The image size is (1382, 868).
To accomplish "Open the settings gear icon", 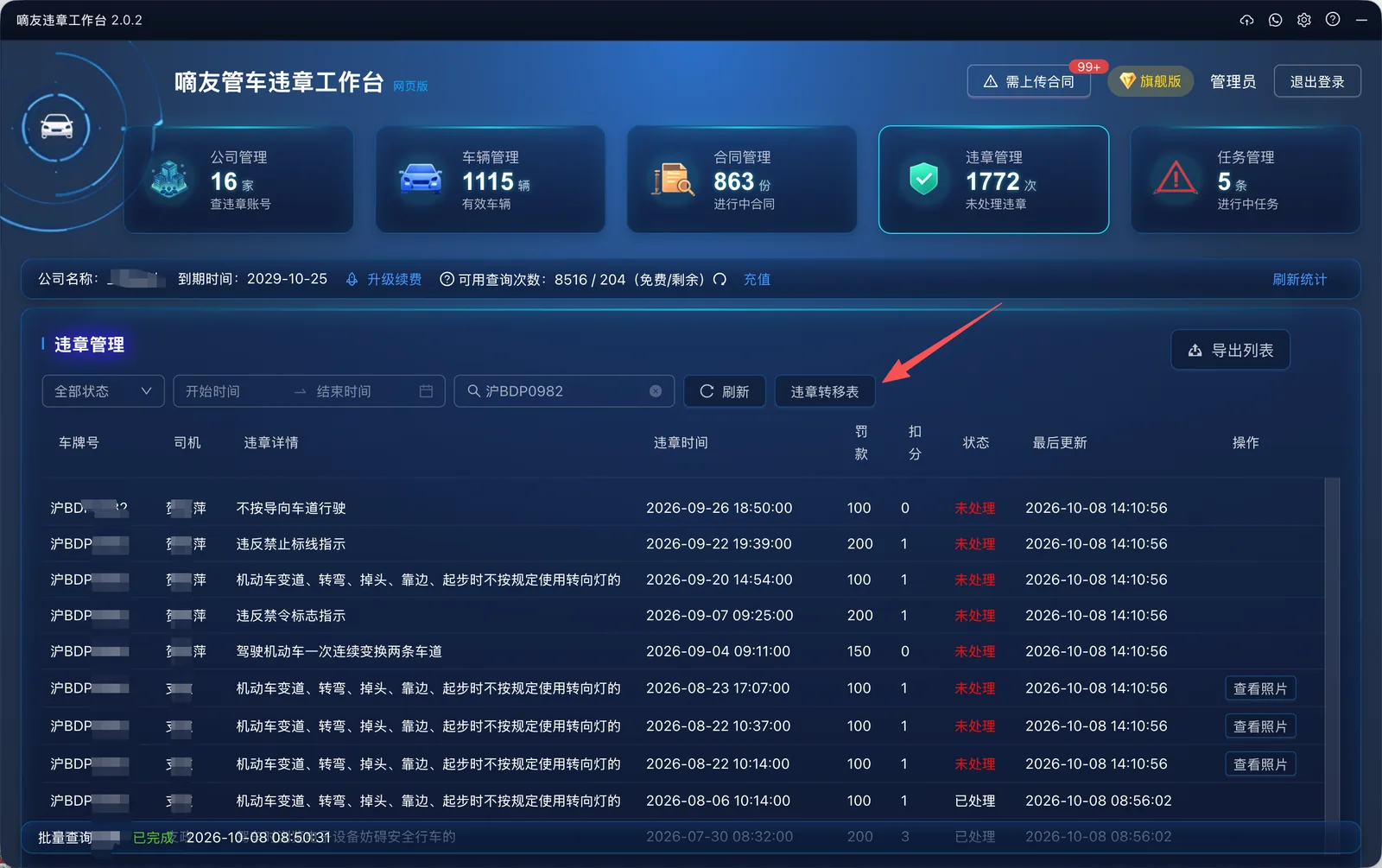I will pyautogui.click(x=1304, y=20).
